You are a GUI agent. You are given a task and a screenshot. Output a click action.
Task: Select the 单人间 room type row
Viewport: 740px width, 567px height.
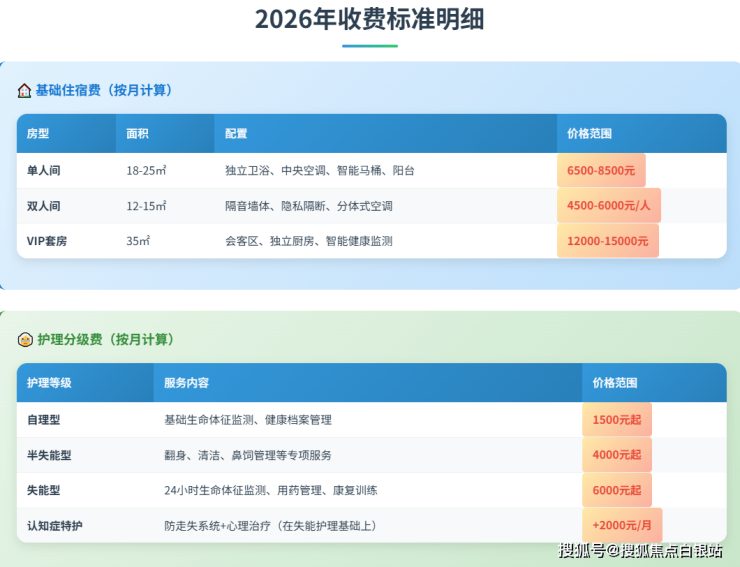click(44, 171)
